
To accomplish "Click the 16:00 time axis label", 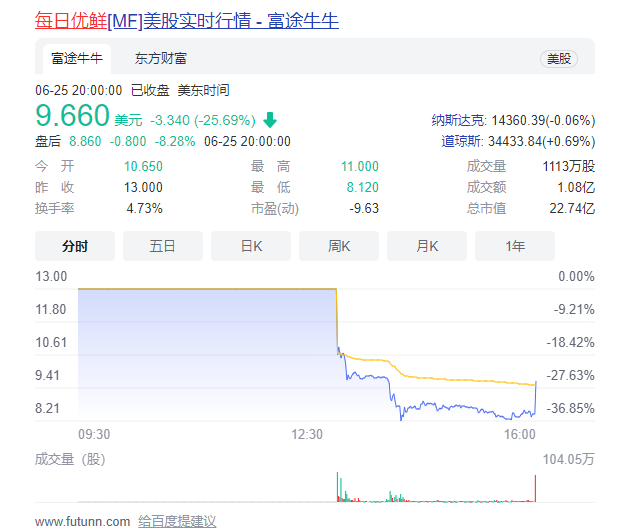I will [x=520, y=434].
